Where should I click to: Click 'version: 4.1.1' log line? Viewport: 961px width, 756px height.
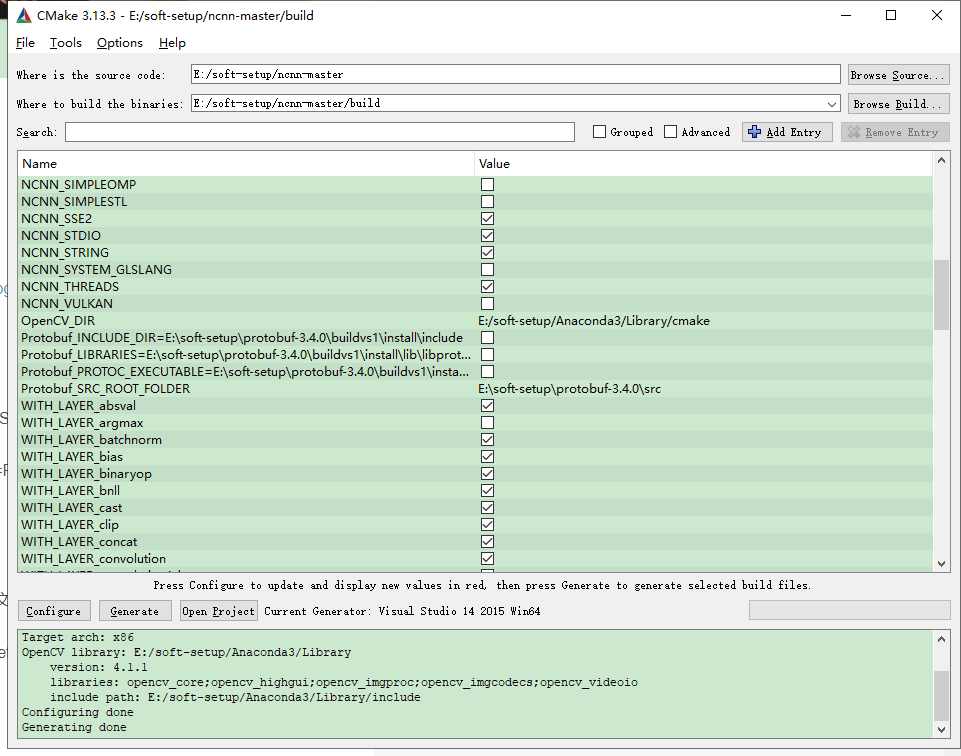pyautogui.click(x=99, y=667)
